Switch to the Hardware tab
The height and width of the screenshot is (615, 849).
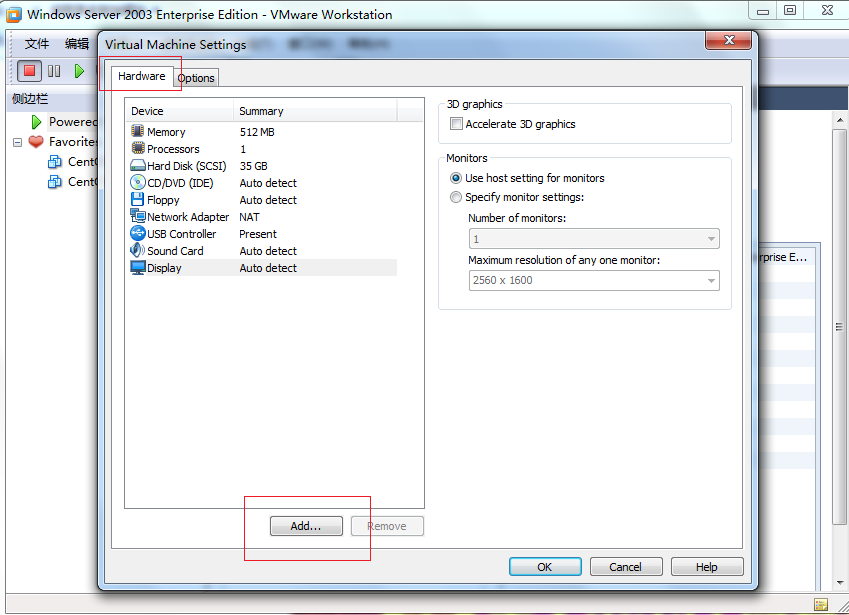142,76
